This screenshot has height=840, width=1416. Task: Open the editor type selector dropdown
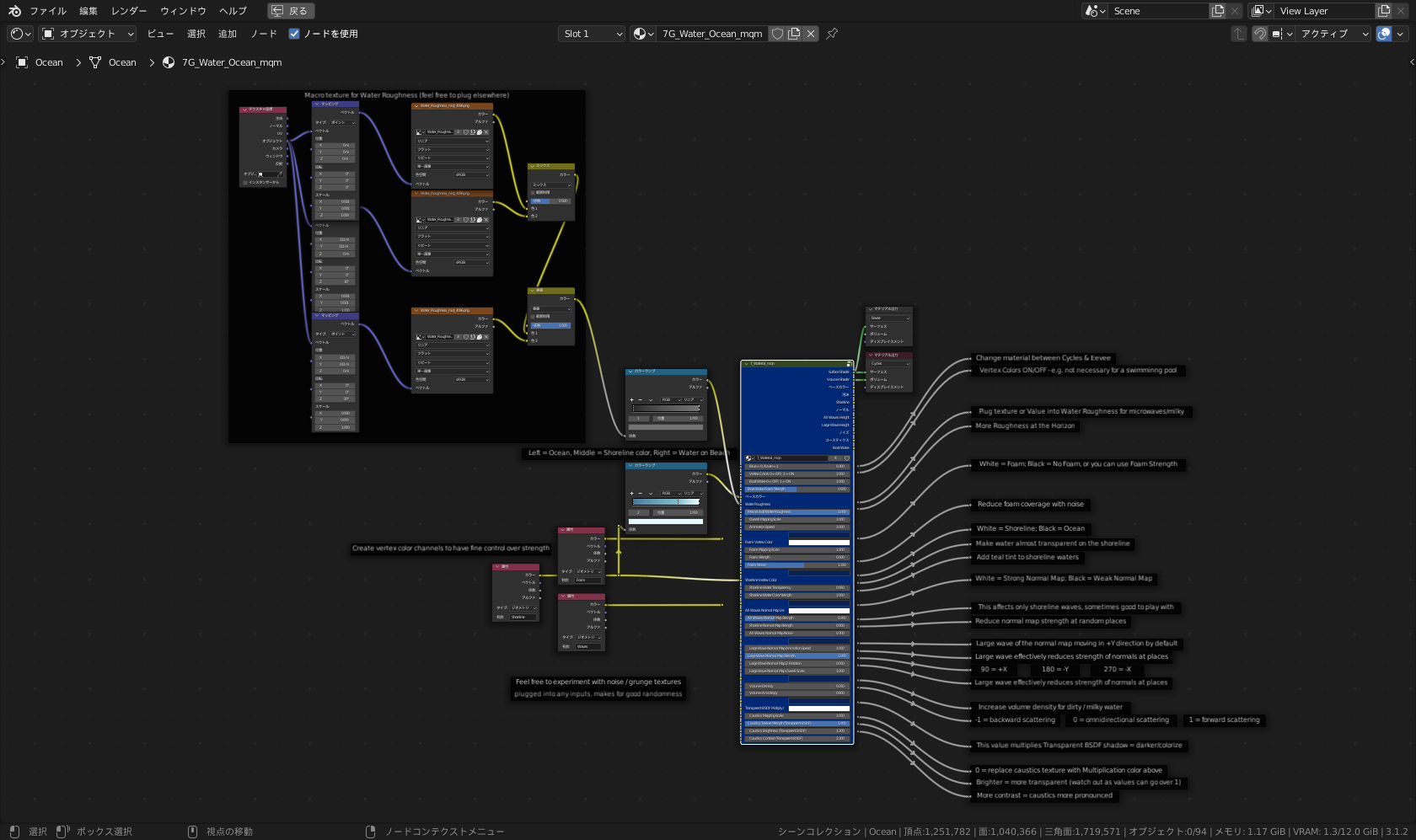click(x=20, y=34)
